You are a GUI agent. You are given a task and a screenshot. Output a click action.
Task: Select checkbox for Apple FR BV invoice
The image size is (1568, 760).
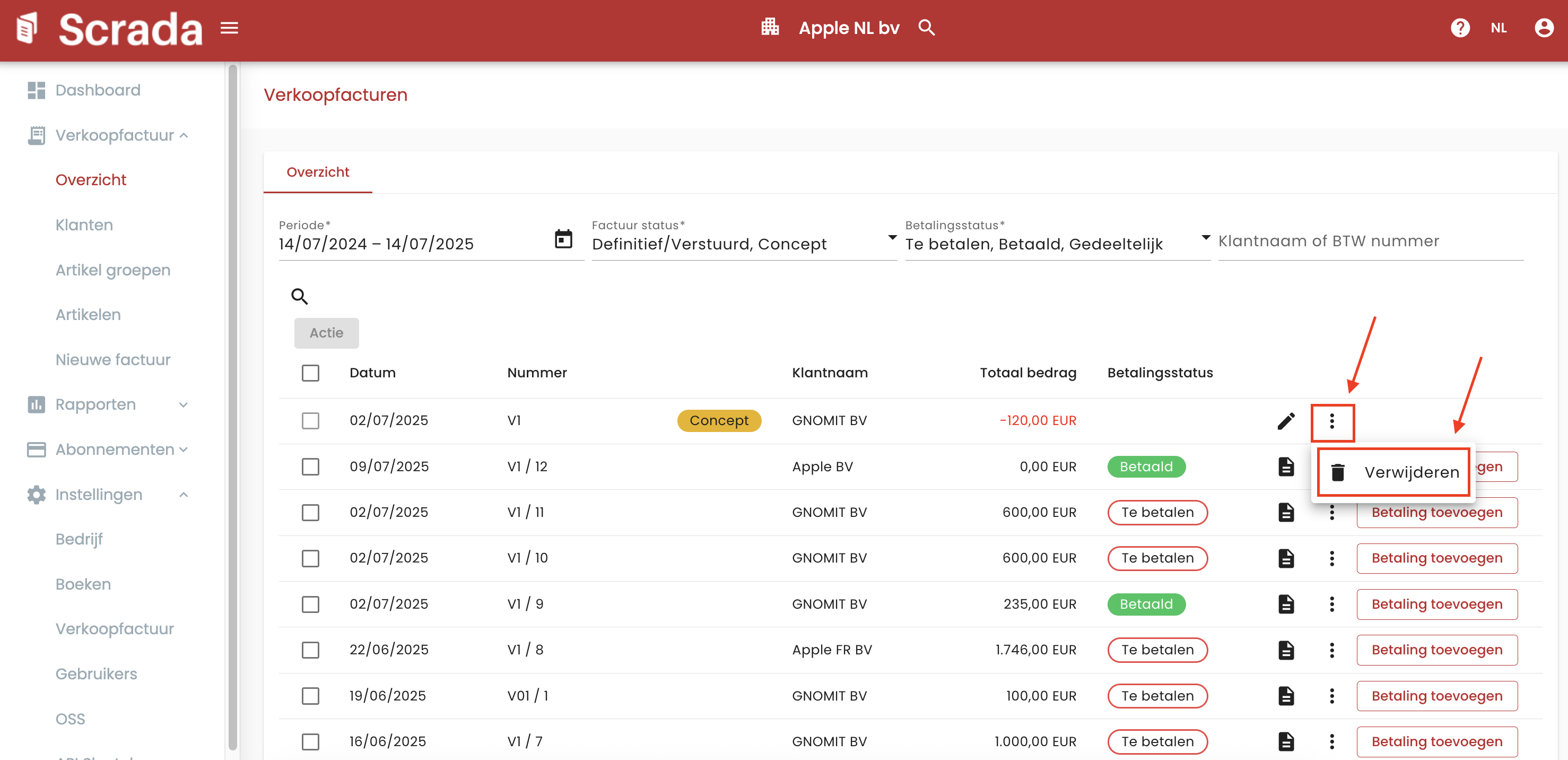(310, 650)
